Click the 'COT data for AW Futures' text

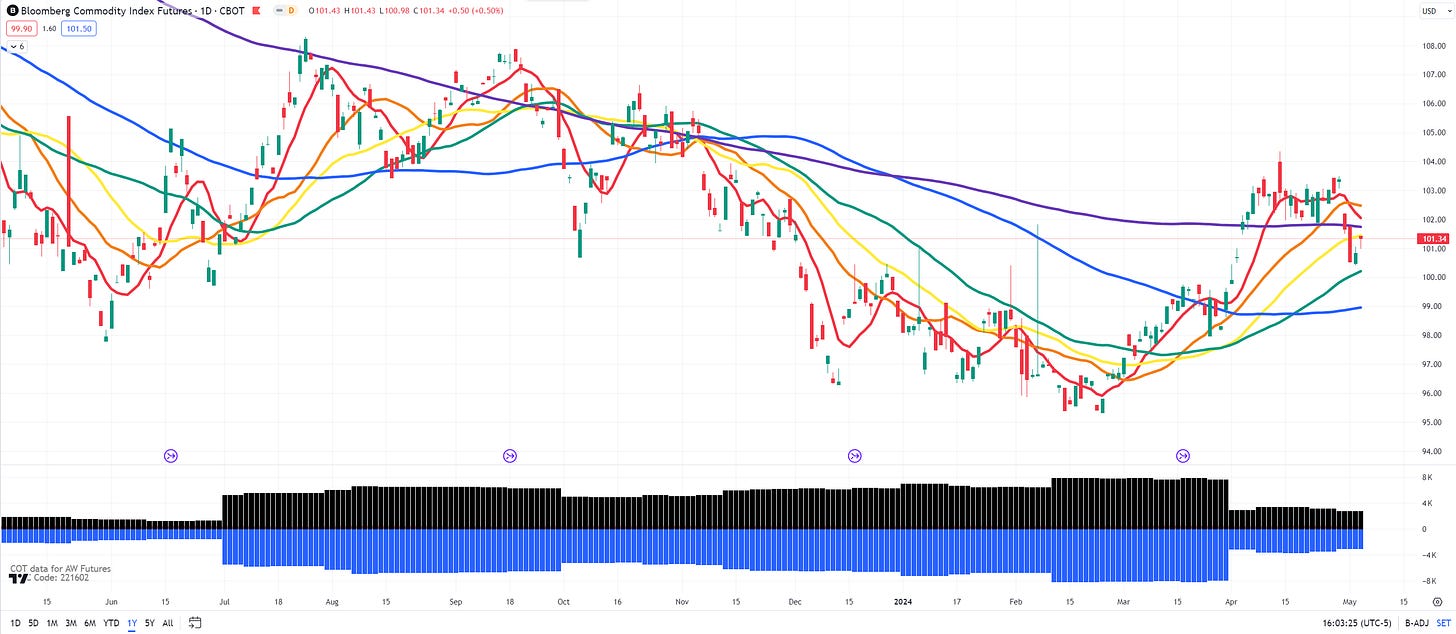60,569
